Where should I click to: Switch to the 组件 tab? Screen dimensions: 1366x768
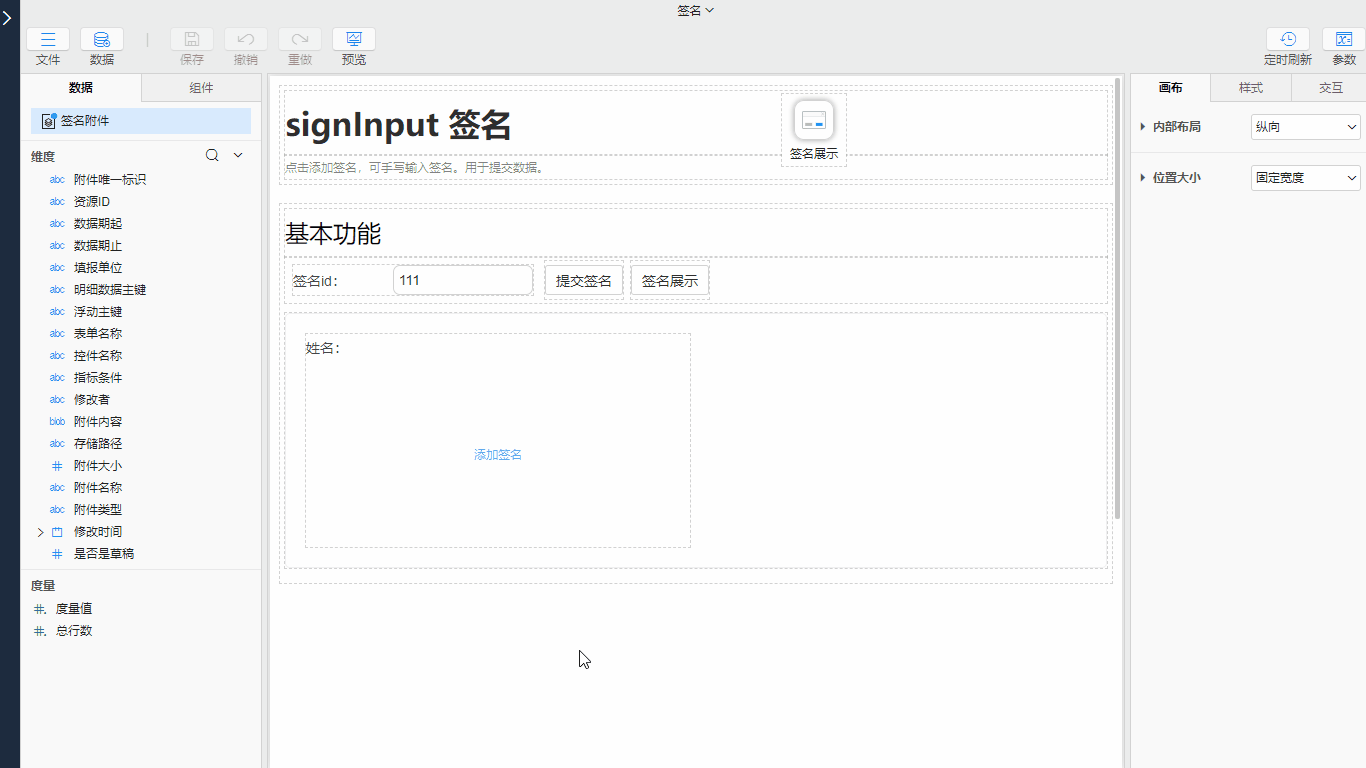(x=201, y=88)
